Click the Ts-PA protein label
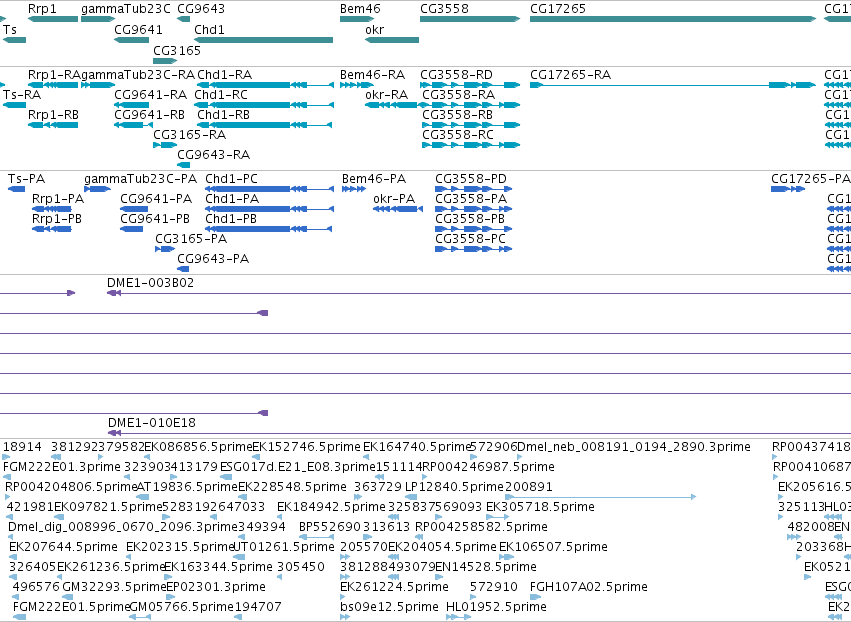The image size is (851, 622). click(27, 179)
